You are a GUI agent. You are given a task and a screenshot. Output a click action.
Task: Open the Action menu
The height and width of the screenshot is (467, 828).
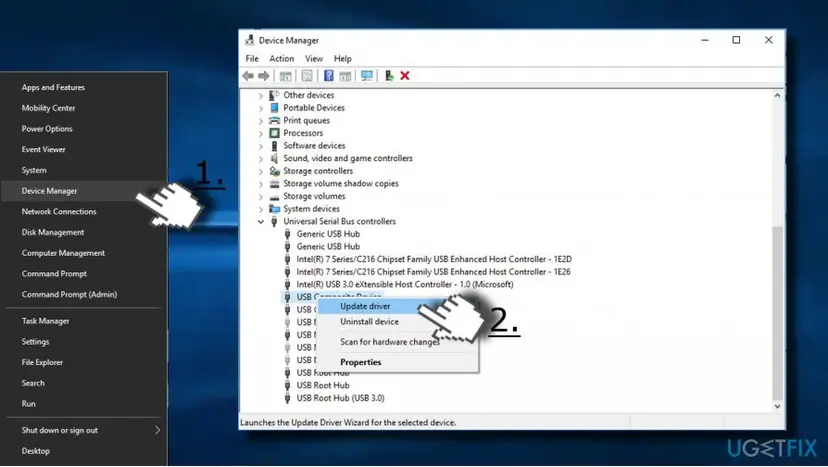(281, 59)
